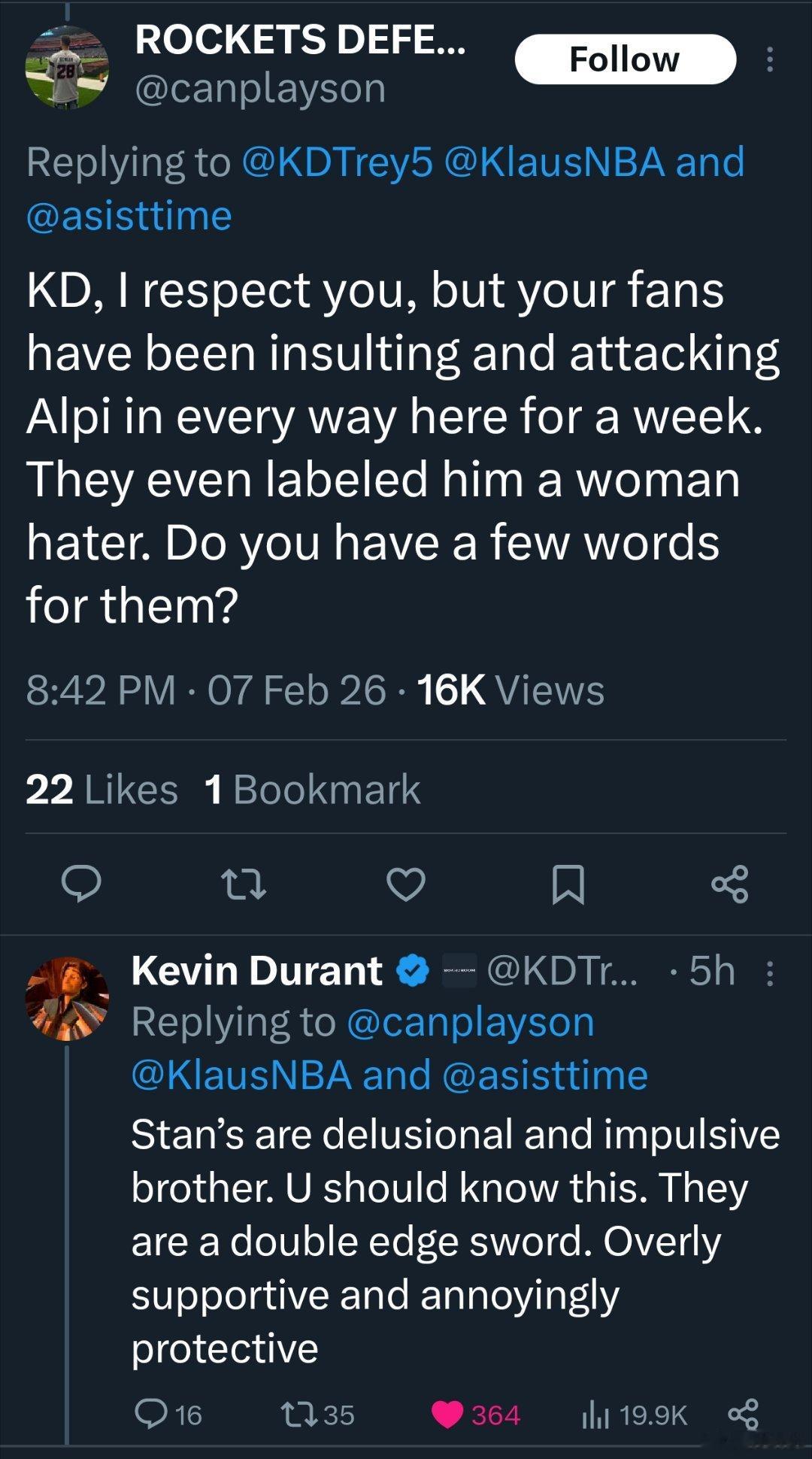
Task: Follow the @canplayson account
Action: [625, 59]
